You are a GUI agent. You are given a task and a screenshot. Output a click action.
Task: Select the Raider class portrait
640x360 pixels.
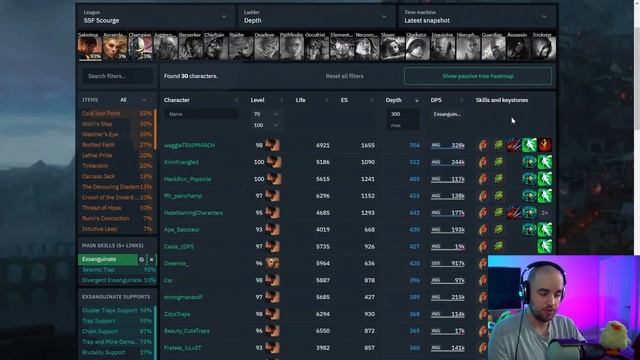click(x=241, y=47)
